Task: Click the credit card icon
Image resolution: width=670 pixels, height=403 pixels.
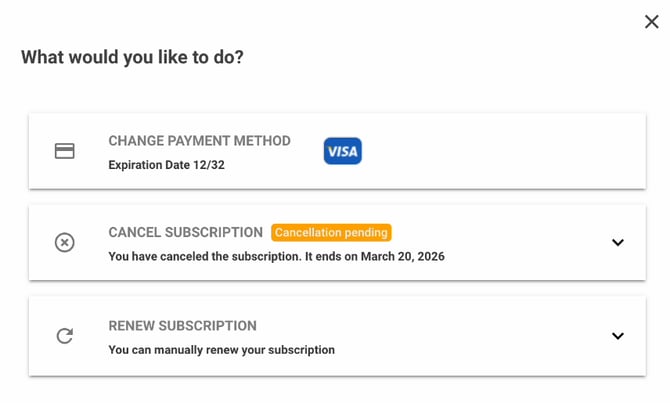Action: click(x=65, y=151)
